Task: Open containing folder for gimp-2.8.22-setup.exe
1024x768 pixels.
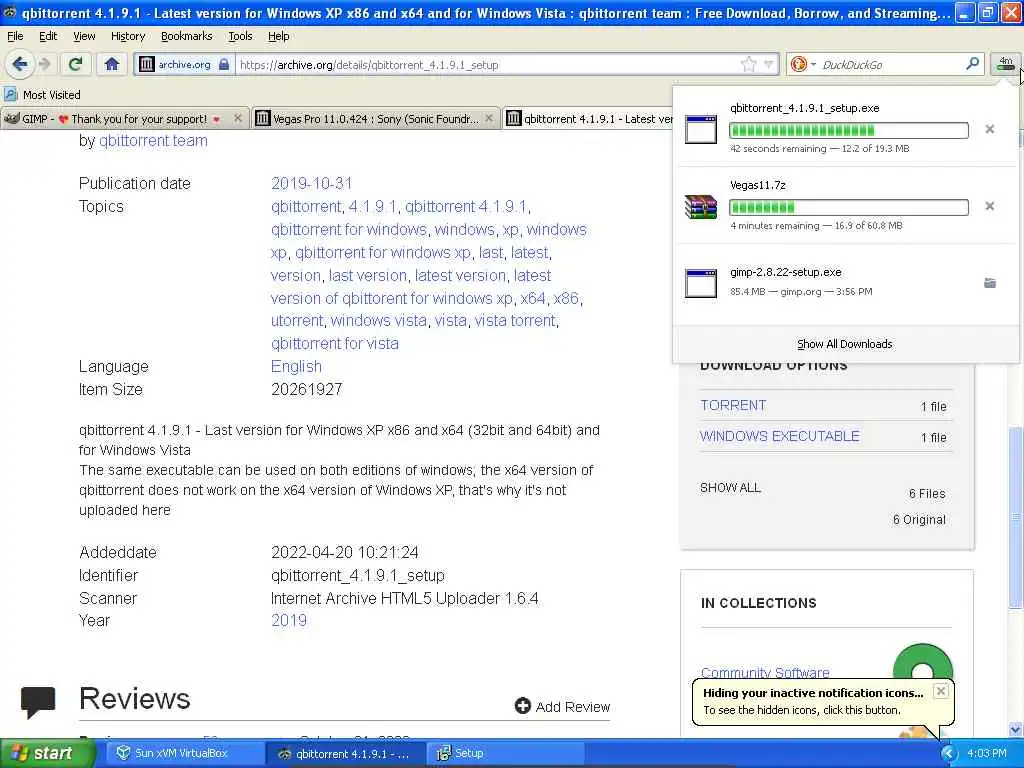Action: pyautogui.click(x=989, y=283)
